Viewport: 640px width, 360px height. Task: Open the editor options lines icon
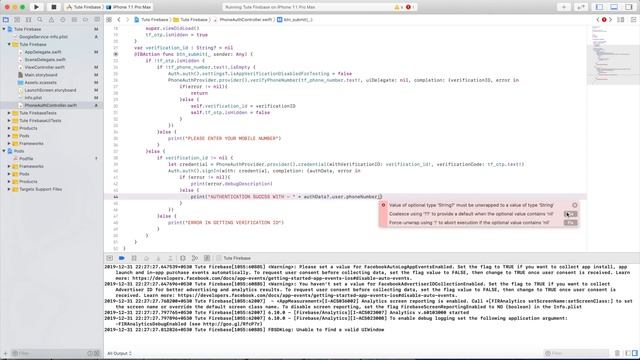point(621,20)
